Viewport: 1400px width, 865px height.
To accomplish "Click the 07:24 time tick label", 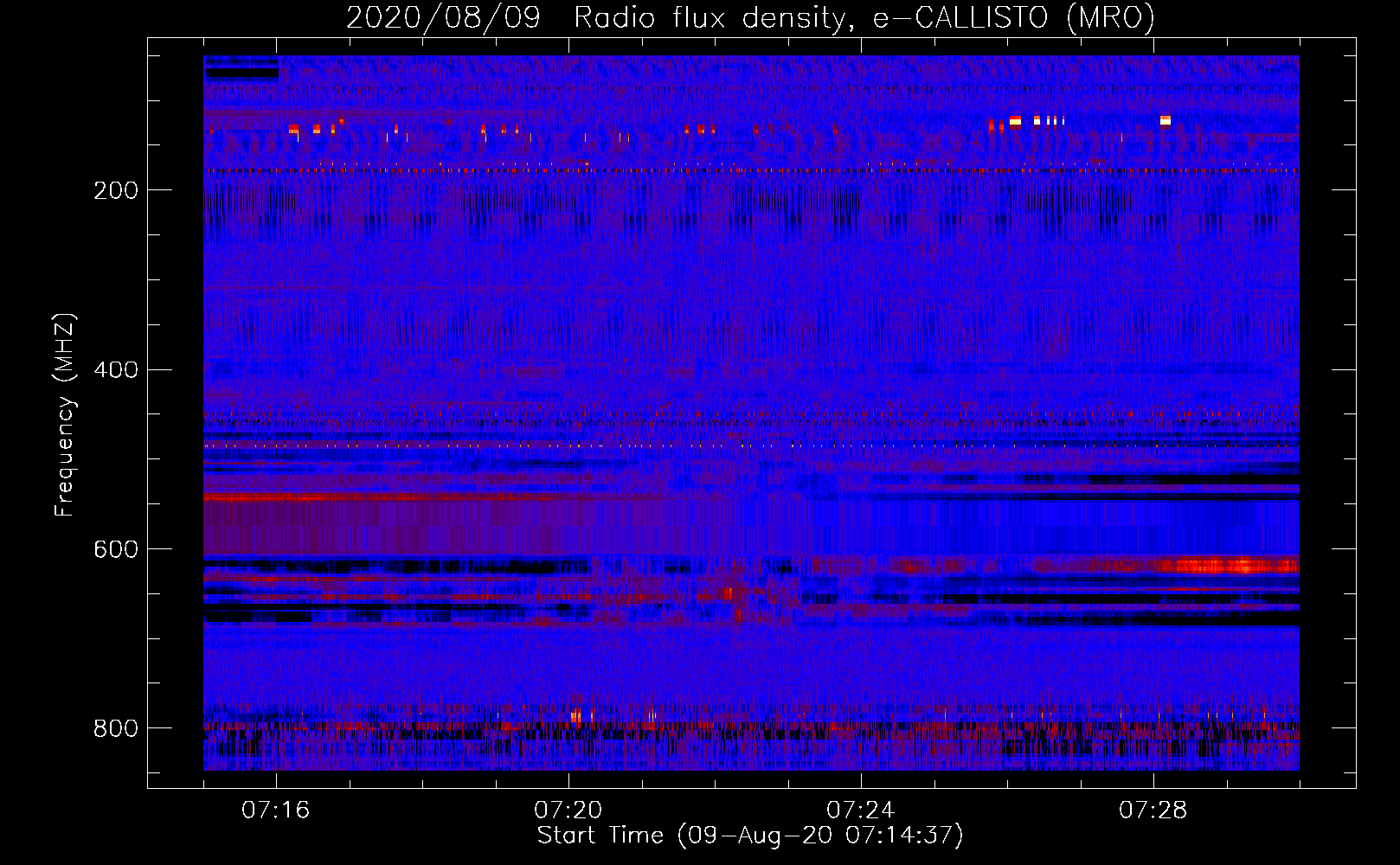I will (861, 811).
